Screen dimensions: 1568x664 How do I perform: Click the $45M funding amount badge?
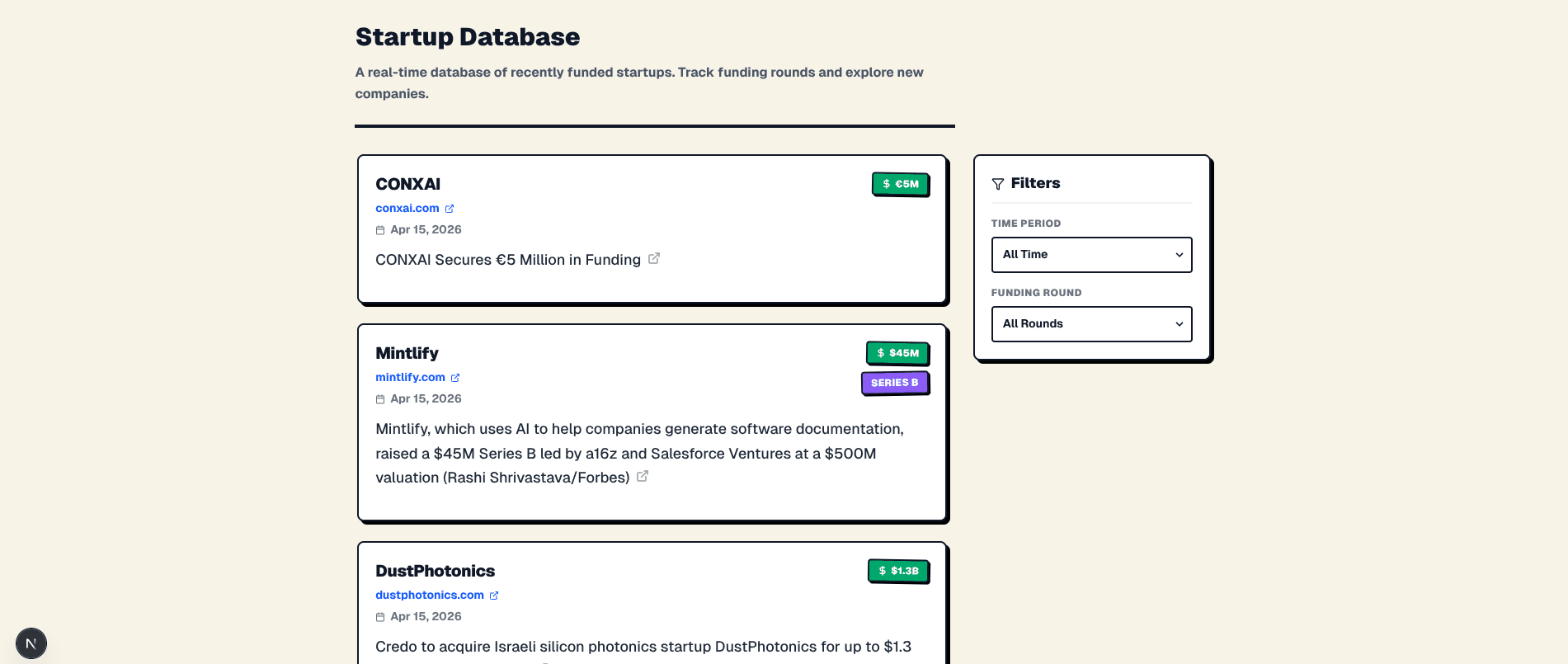897,353
